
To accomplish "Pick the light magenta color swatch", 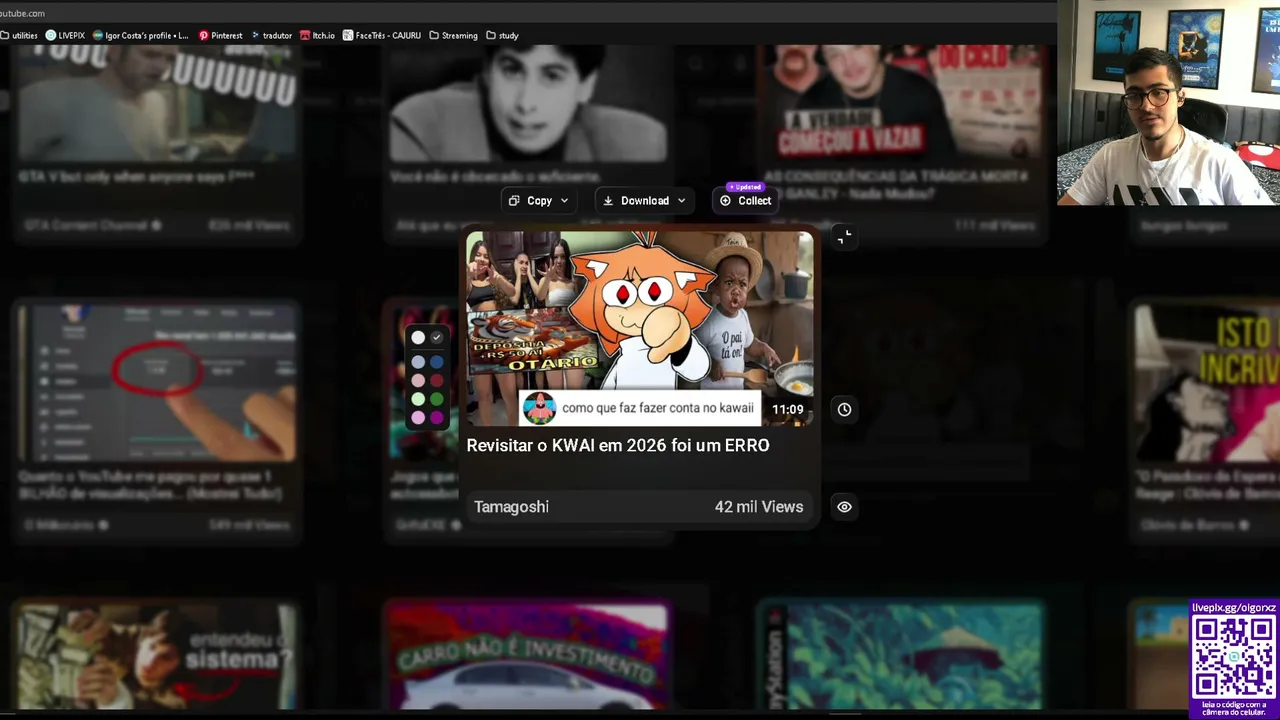I will pyautogui.click(x=418, y=417).
